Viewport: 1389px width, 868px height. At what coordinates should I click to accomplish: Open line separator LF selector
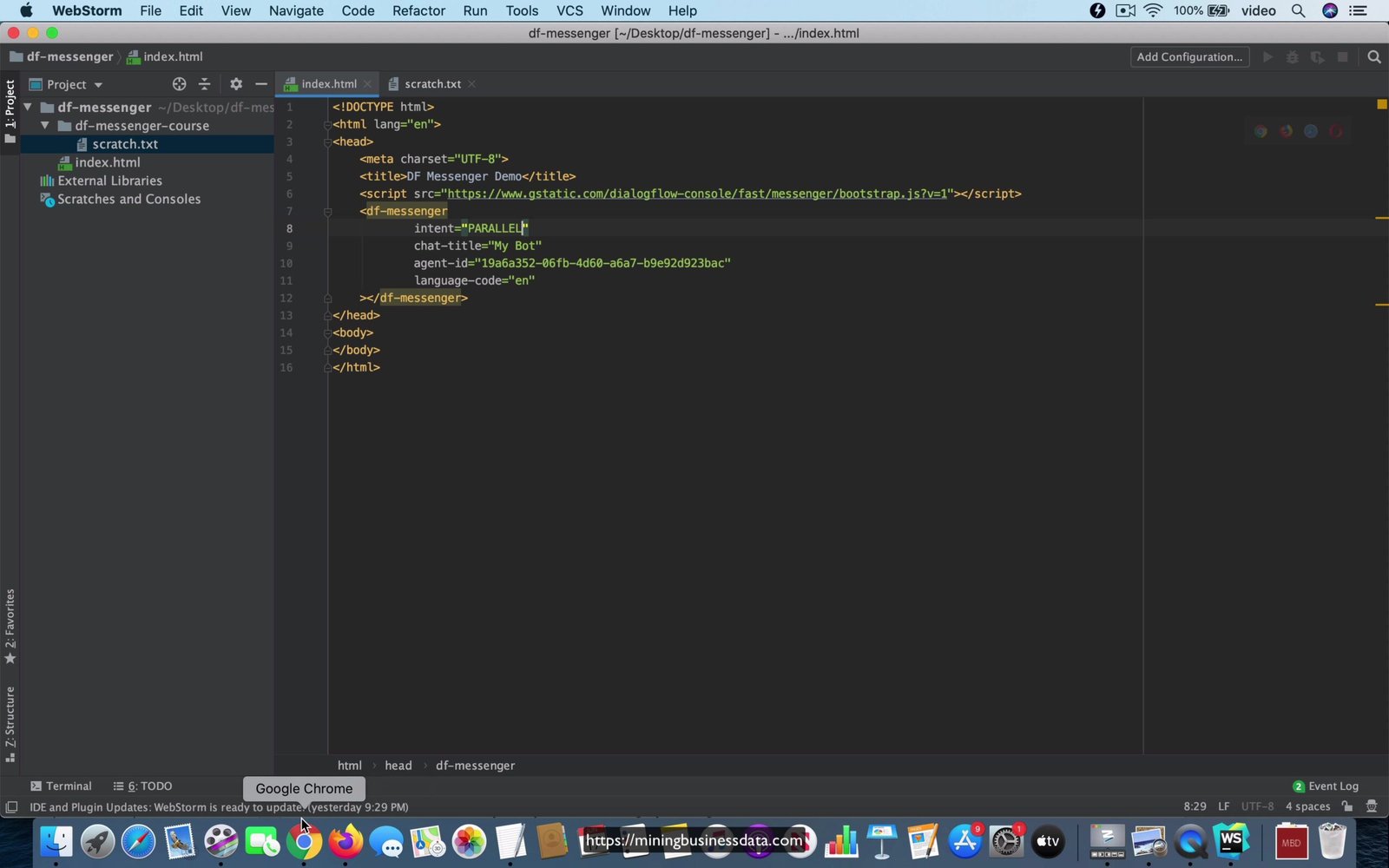click(1223, 806)
